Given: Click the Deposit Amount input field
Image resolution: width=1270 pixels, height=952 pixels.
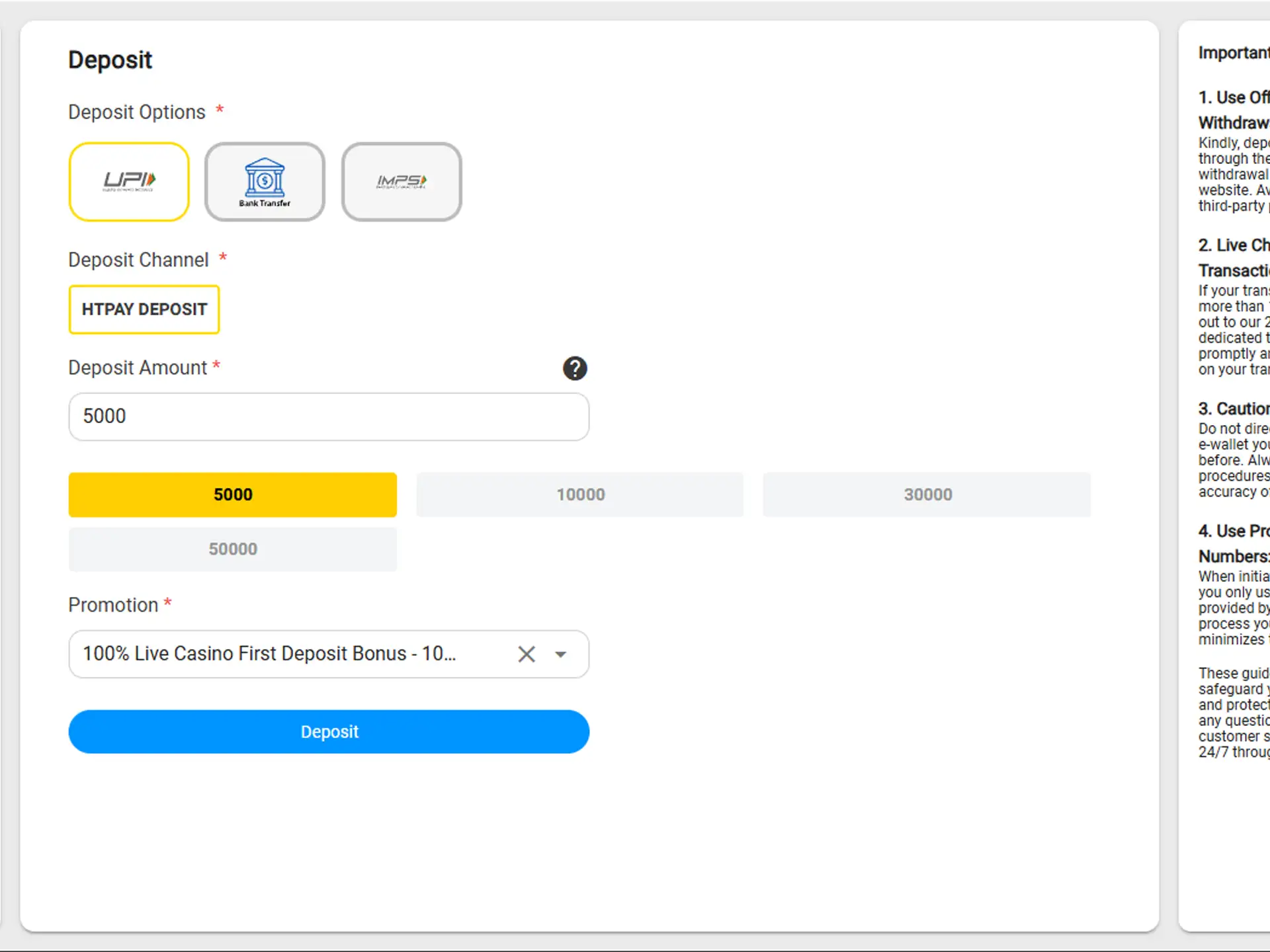Looking at the screenshot, I should (x=329, y=416).
